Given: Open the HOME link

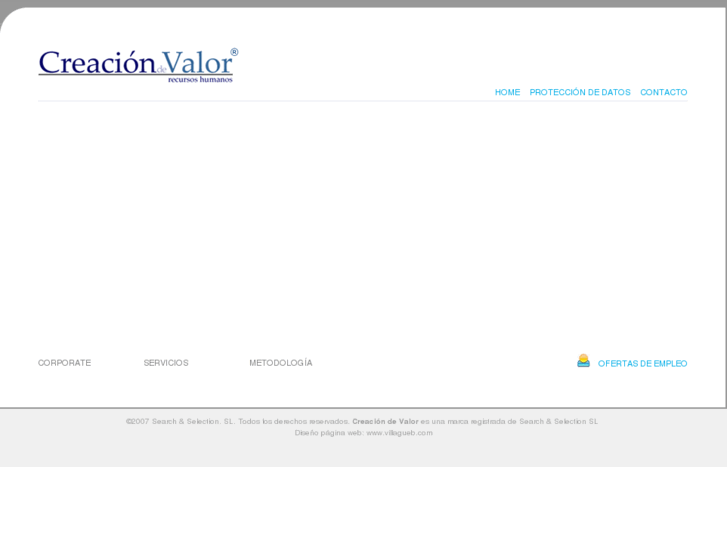Looking at the screenshot, I should point(507,92).
